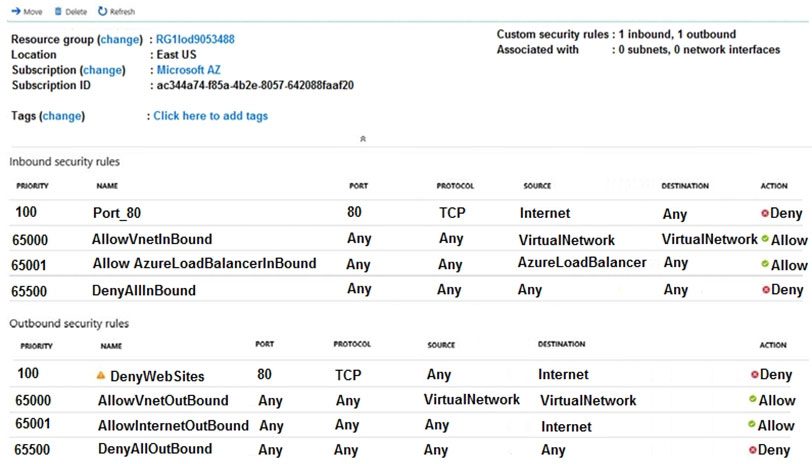Collapse the essentials section with double chevron
This screenshot has height=464, width=812.
pyautogui.click(x=363, y=139)
